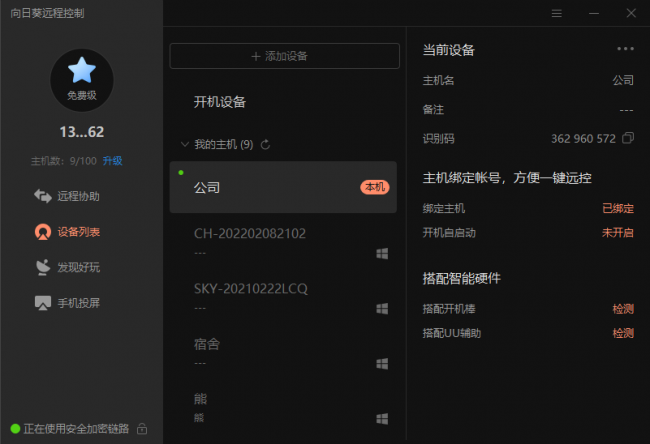Click Windows icon on CH-202202082102 row
The width and height of the screenshot is (650, 444).
pos(382,254)
